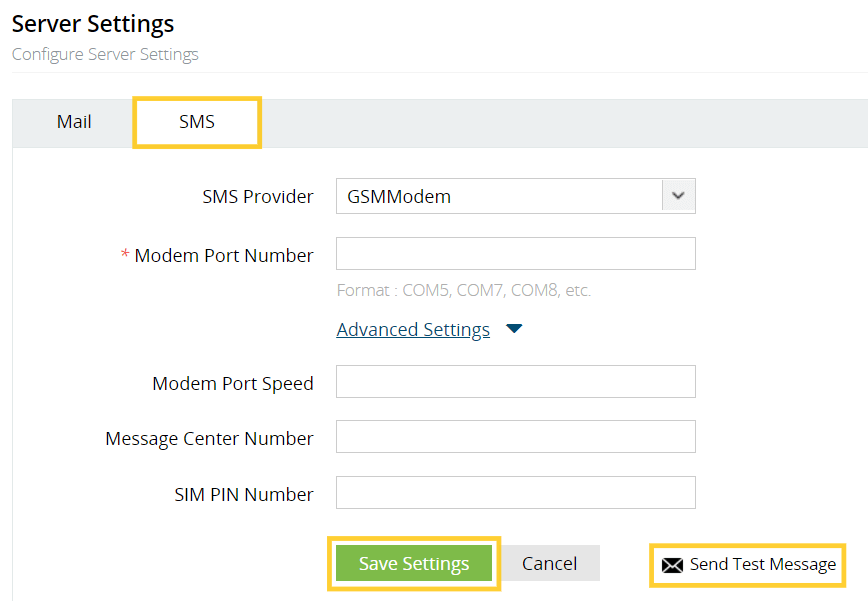Toggle the Advanced Settings link
The height and width of the screenshot is (601, 868).
point(413,330)
